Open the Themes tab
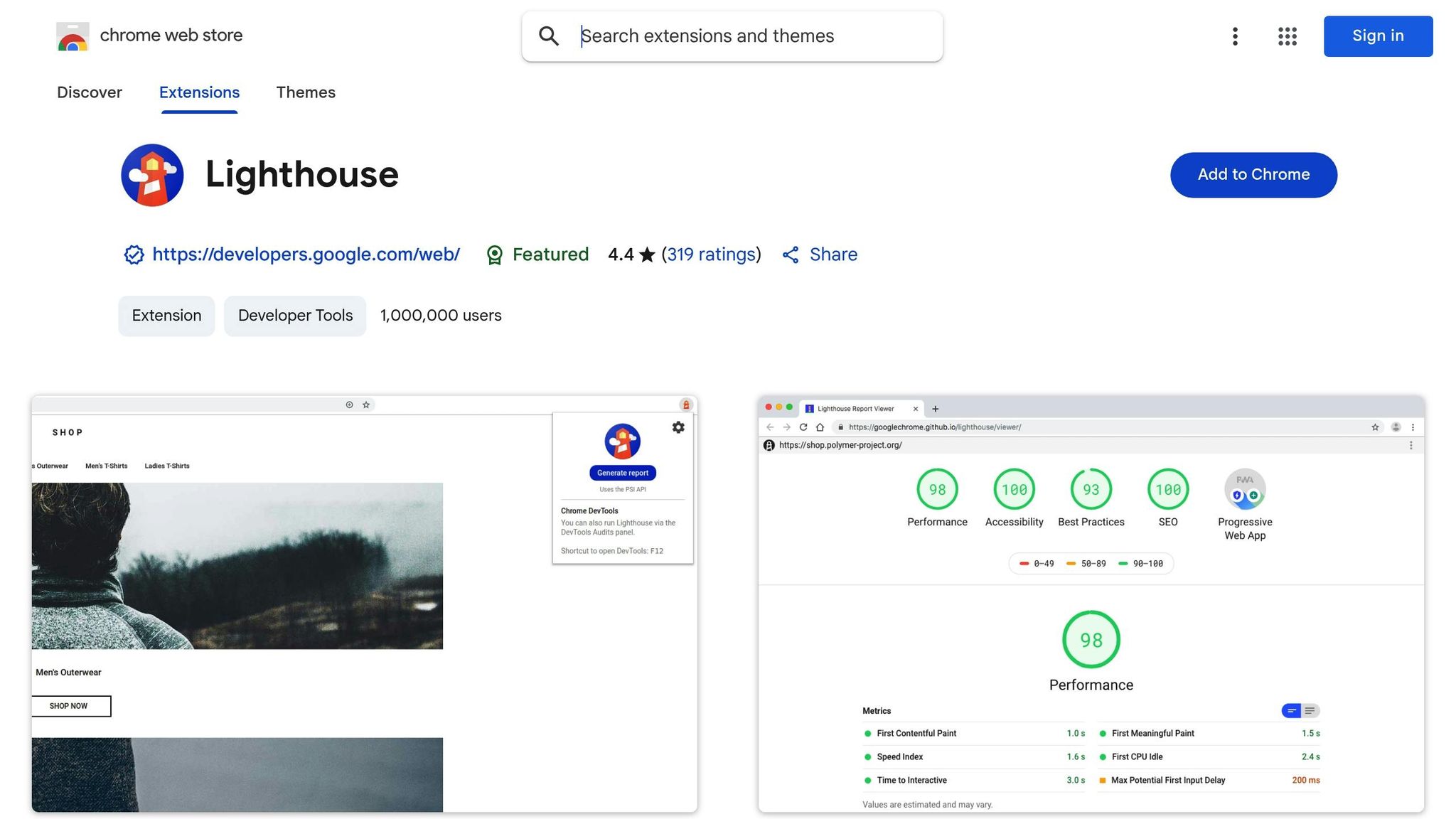 tap(306, 92)
